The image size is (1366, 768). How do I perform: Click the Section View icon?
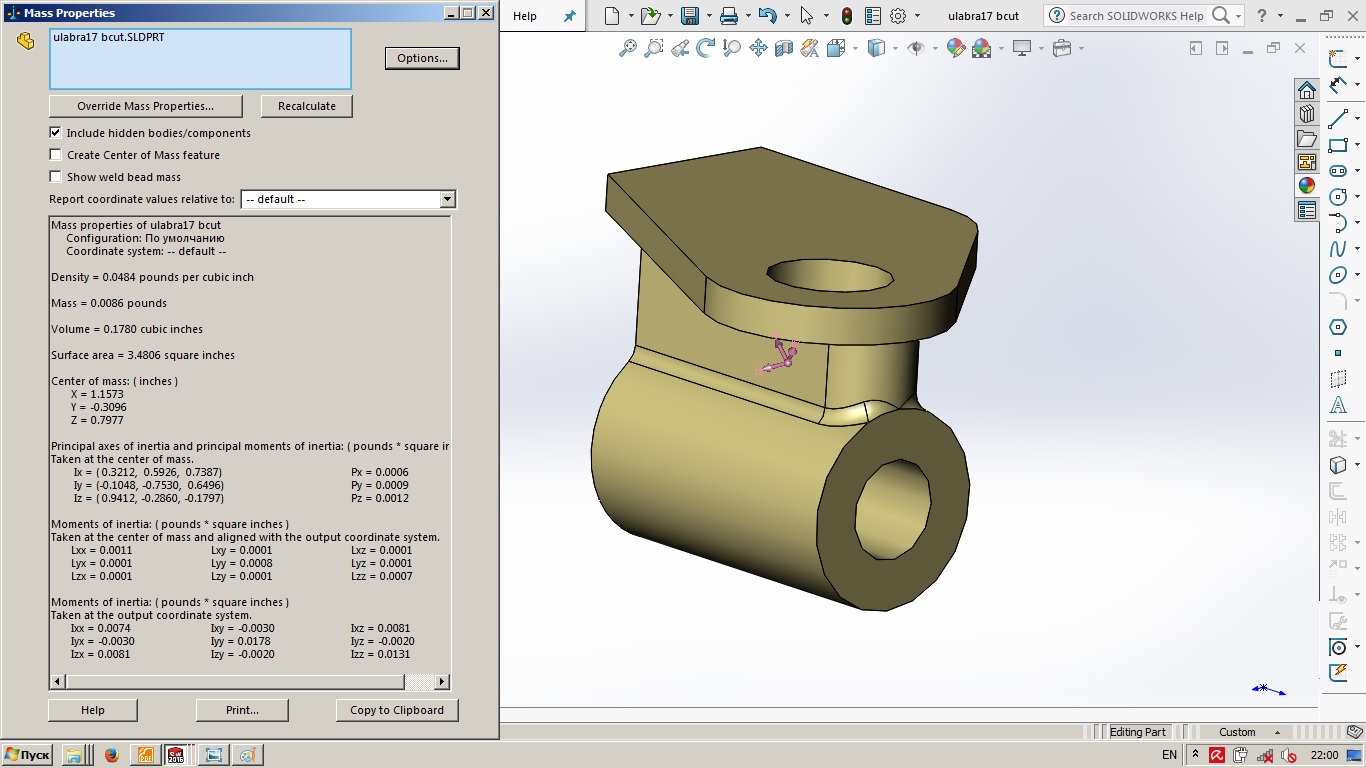point(784,47)
